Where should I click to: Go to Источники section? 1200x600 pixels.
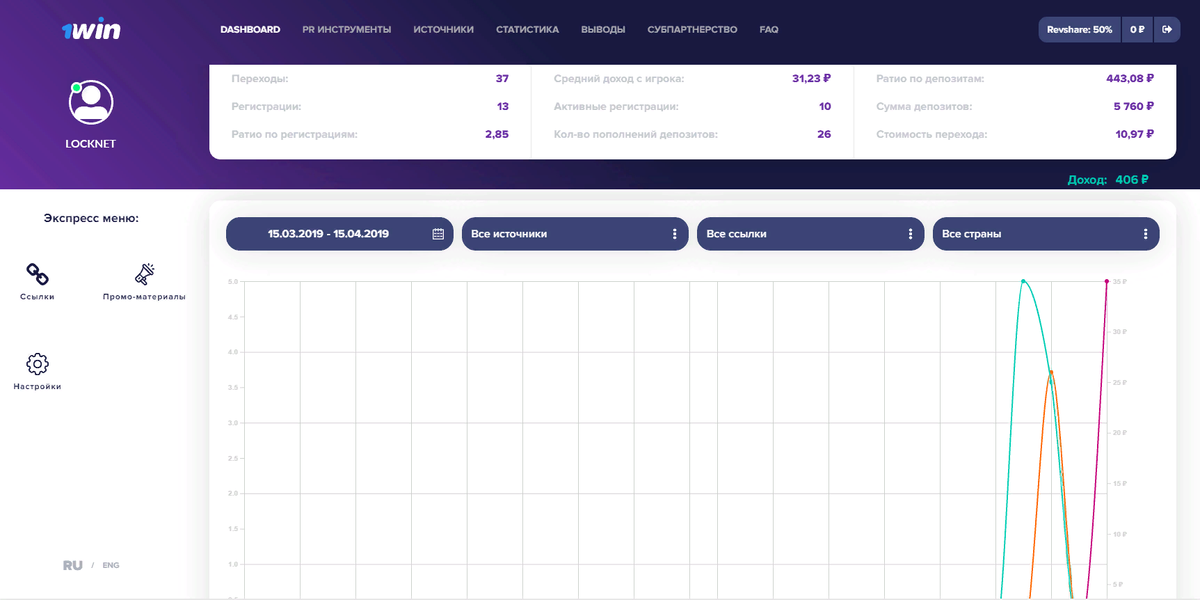coord(443,30)
